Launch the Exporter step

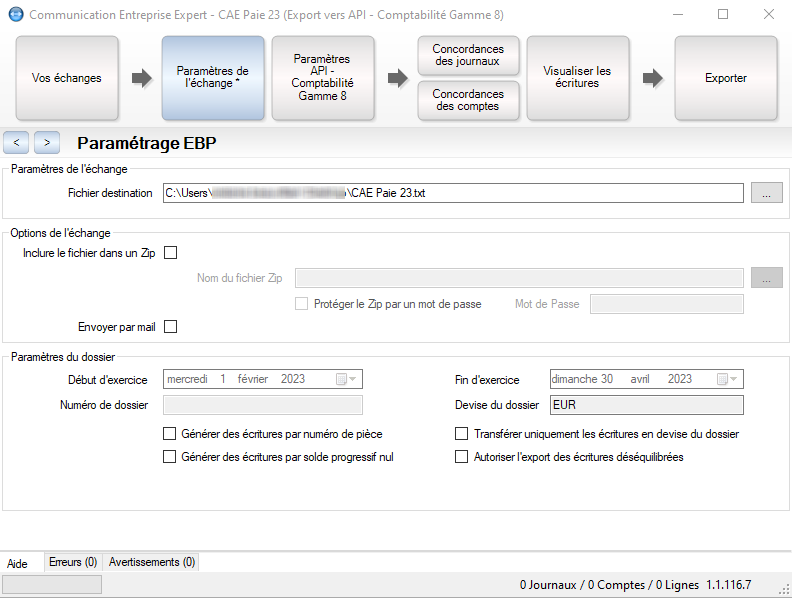tap(726, 78)
